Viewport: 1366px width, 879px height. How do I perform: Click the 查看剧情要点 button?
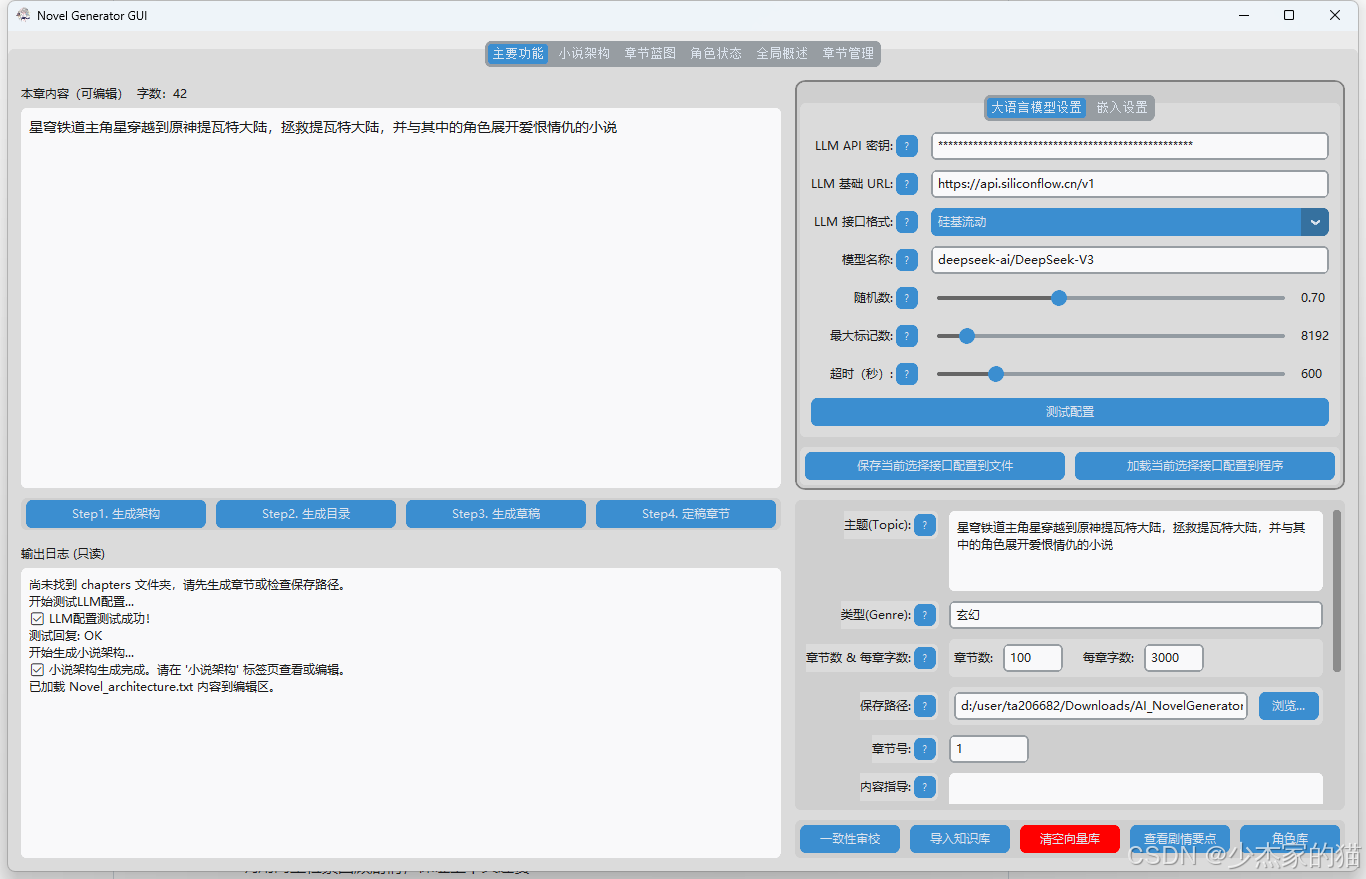tap(1180, 839)
